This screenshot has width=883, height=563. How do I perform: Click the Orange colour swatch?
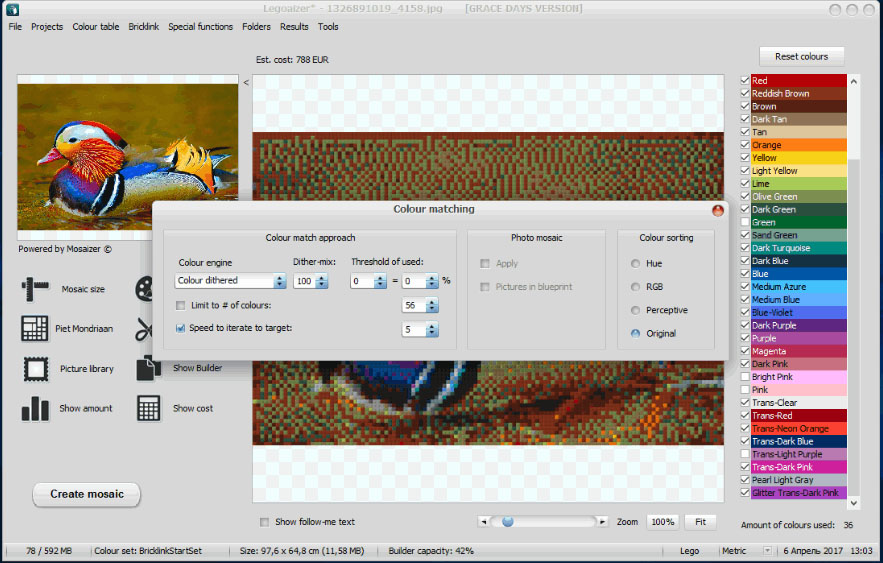(x=799, y=145)
